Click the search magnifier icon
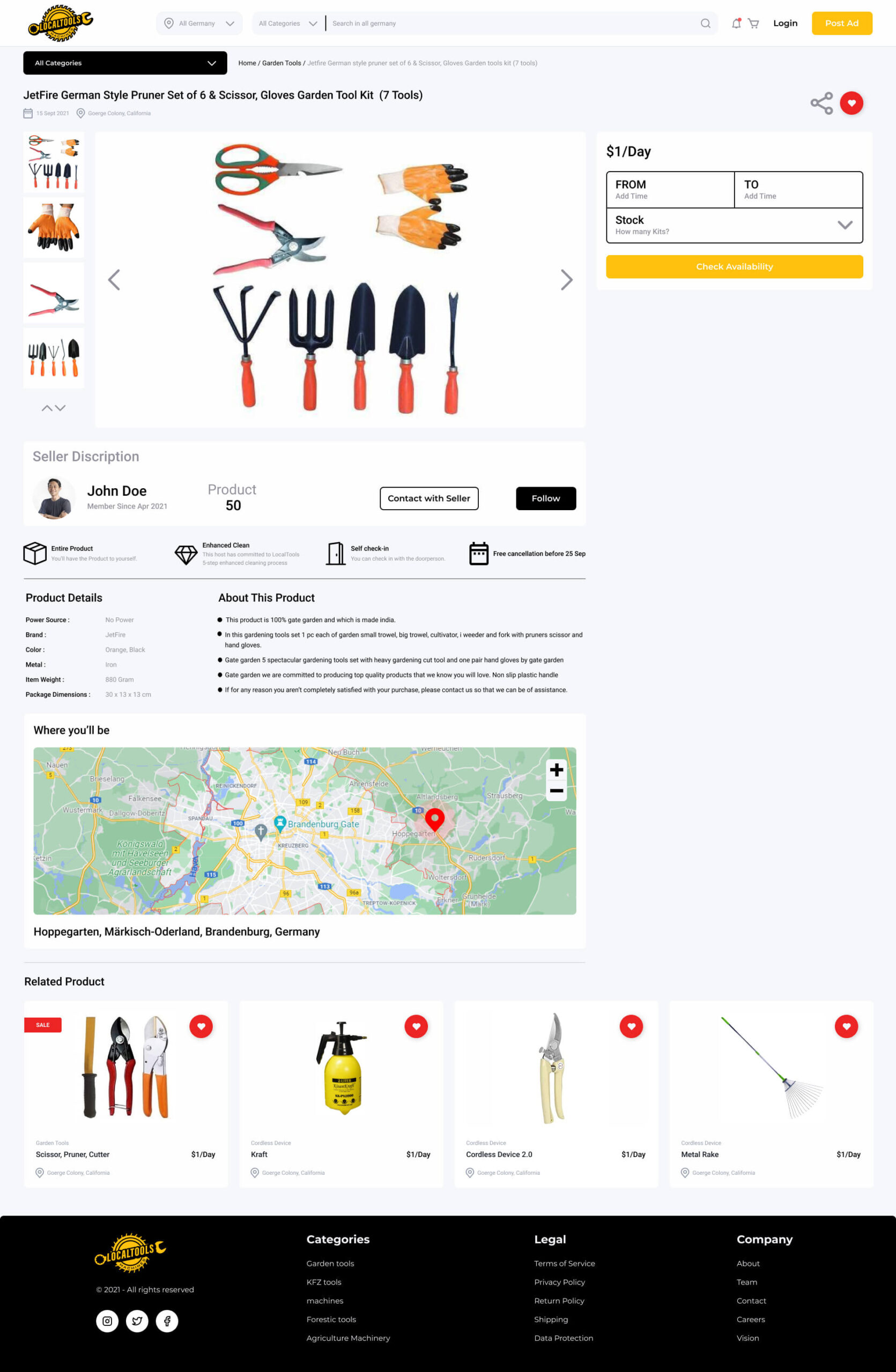Viewport: 896px width, 1372px height. 705,24
